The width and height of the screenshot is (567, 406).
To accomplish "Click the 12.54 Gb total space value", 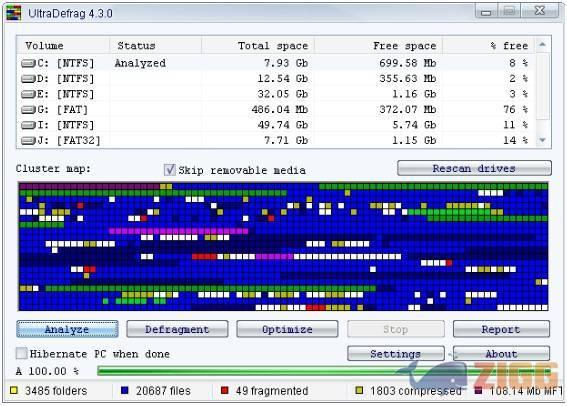I will [x=283, y=79].
